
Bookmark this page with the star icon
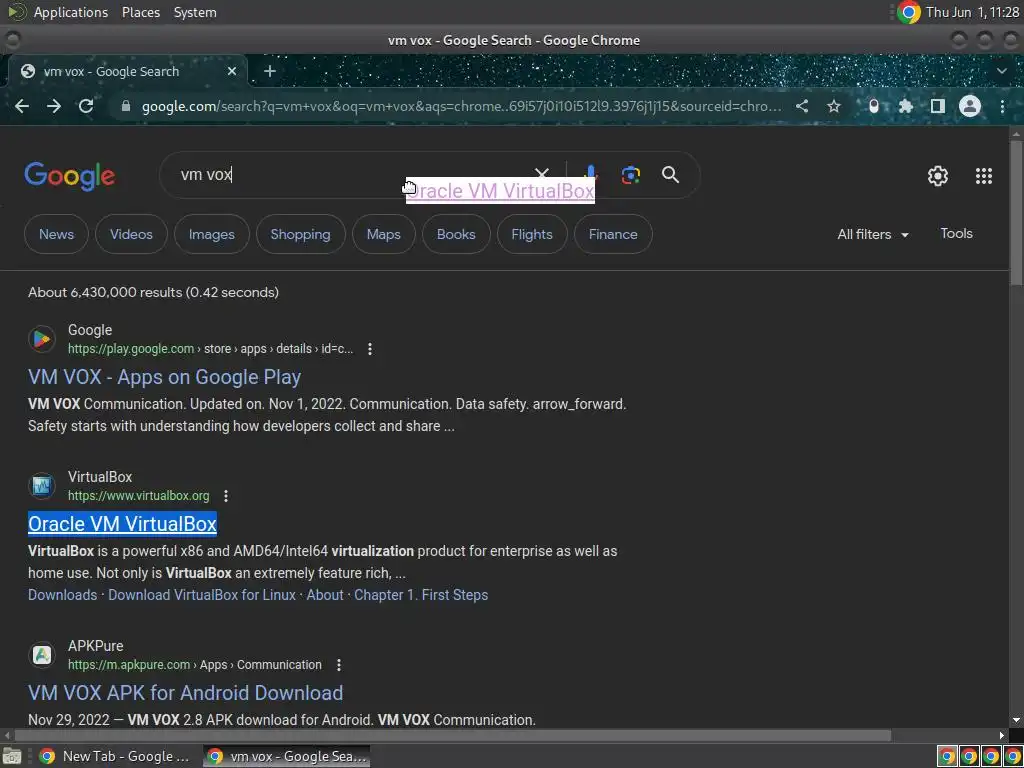coord(834,106)
